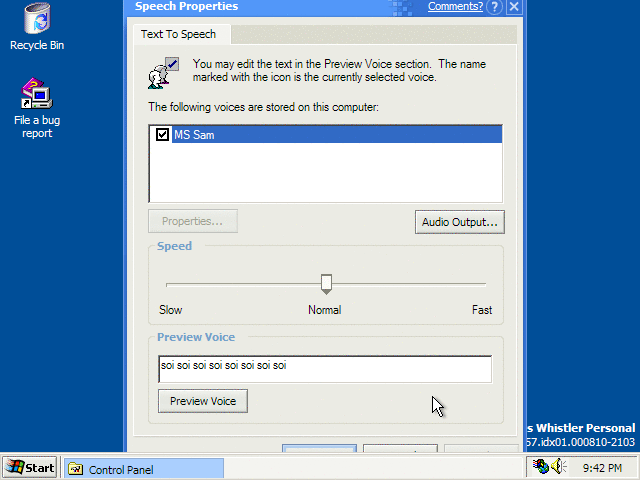Image resolution: width=640 pixels, height=480 pixels.
Task: Click the 9:42 PM clock
Action: click(602, 468)
